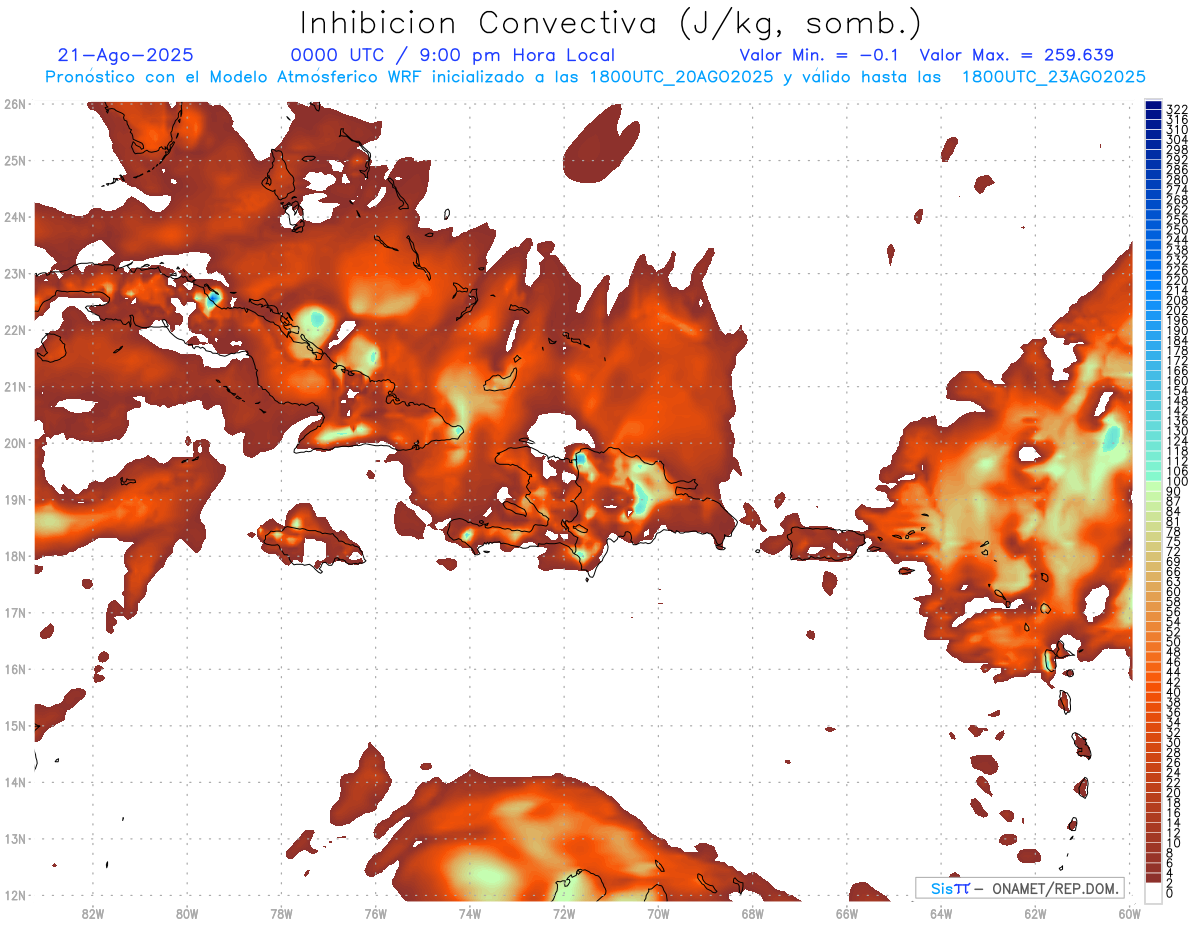
Task: Click the '15N' latitude label
Action: coord(14,725)
